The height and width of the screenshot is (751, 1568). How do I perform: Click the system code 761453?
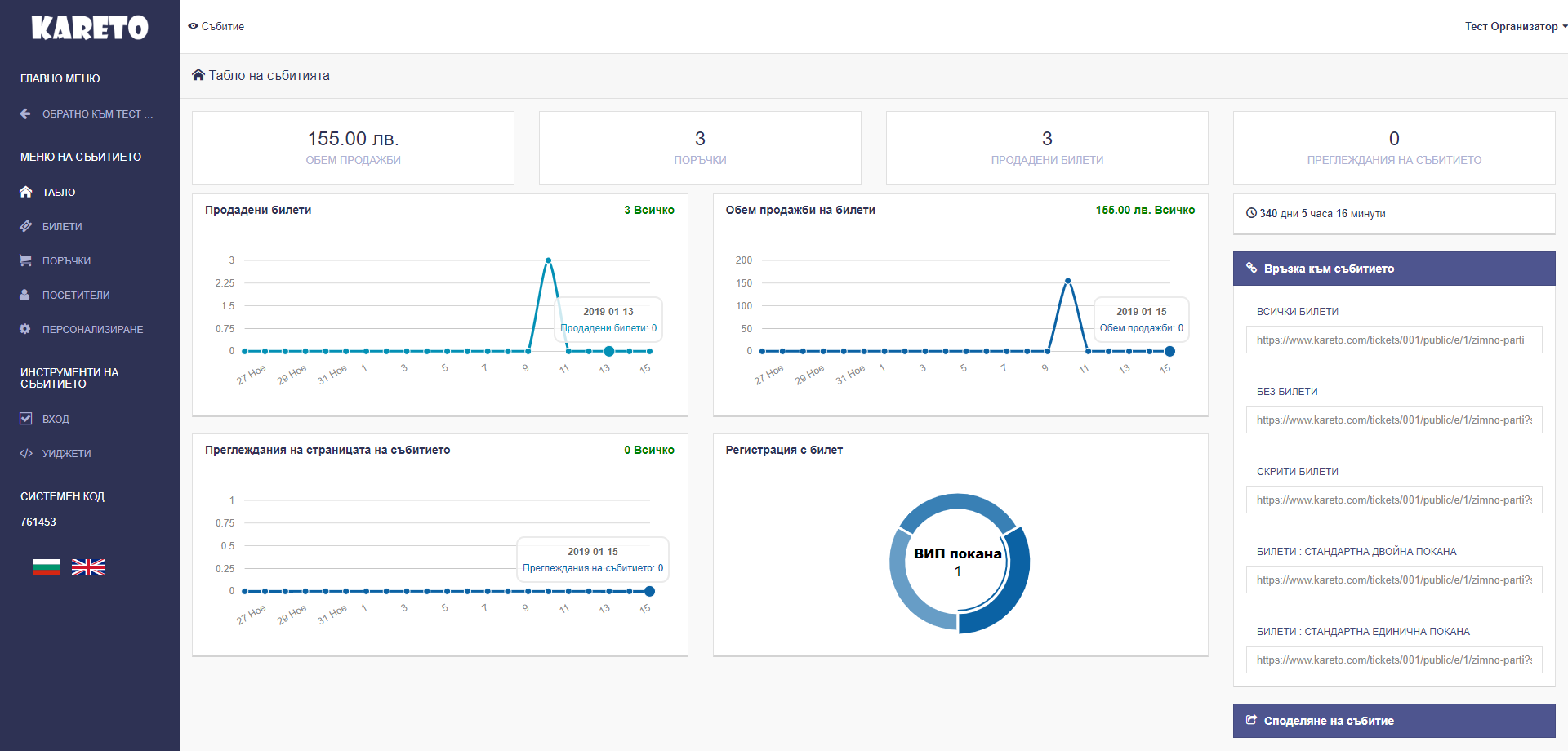pyautogui.click(x=38, y=522)
